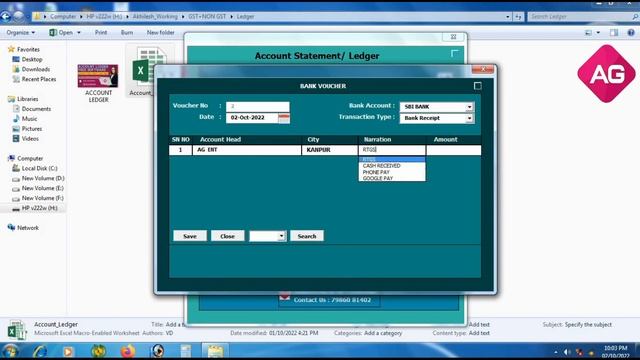Expand the Transaction Type dropdown
Image resolution: width=640 pixels, height=360 pixels.
click(x=469, y=118)
